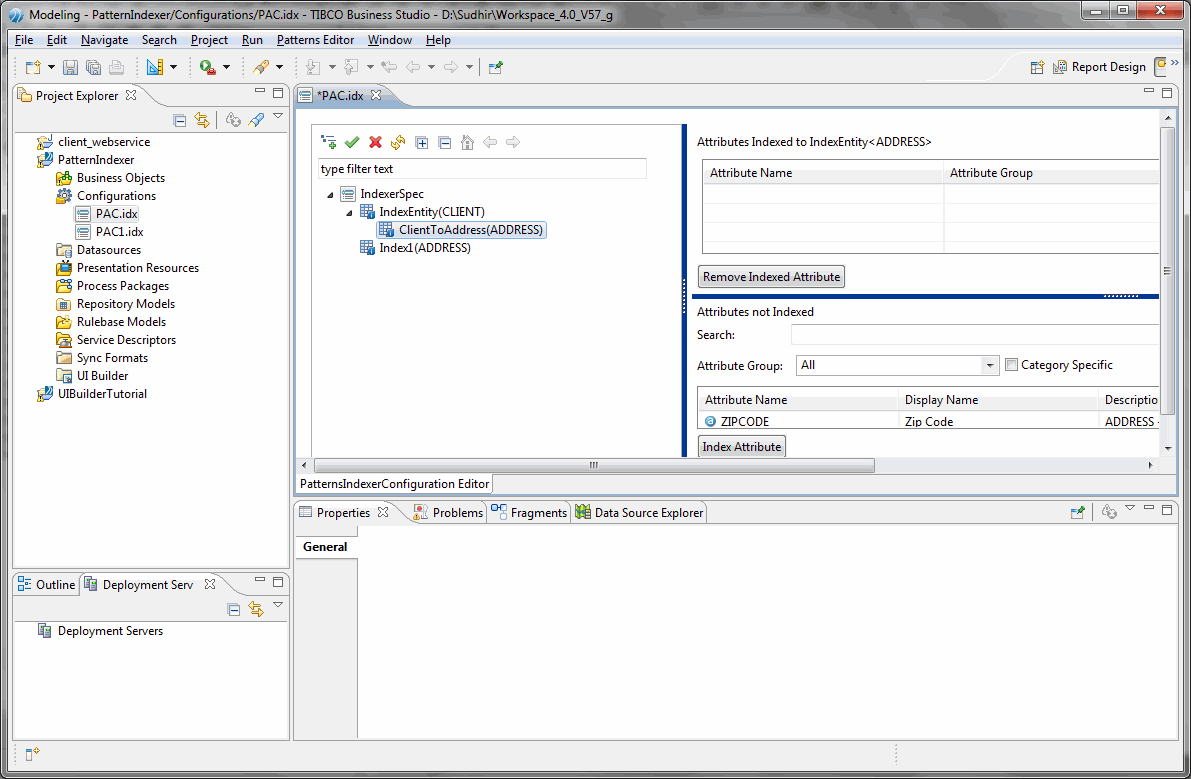Collapse all items in Project Explorer
The width and height of the screenshot is (1191, 779).
pos(180,120)
